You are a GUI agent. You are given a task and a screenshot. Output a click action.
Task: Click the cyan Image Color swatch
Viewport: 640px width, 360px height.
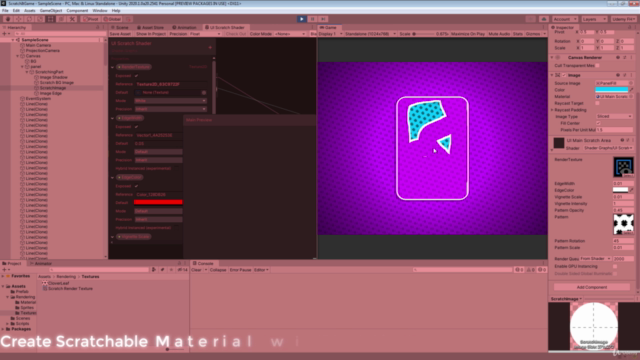point(611,90)
